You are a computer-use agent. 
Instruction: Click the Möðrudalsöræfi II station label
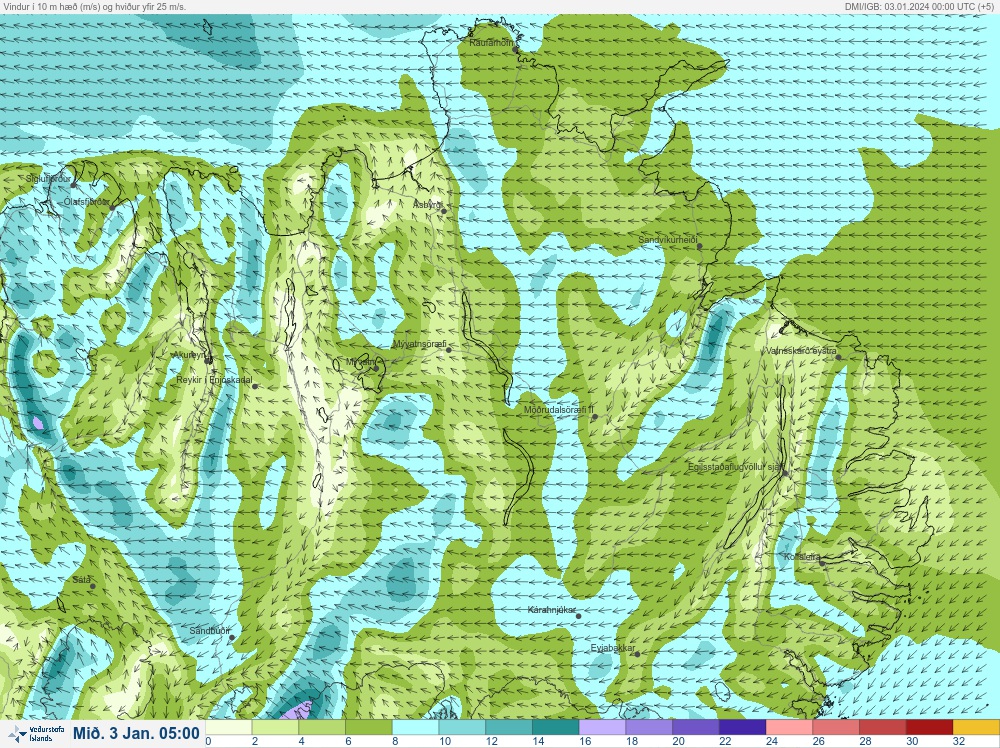(x=559, y=410)
